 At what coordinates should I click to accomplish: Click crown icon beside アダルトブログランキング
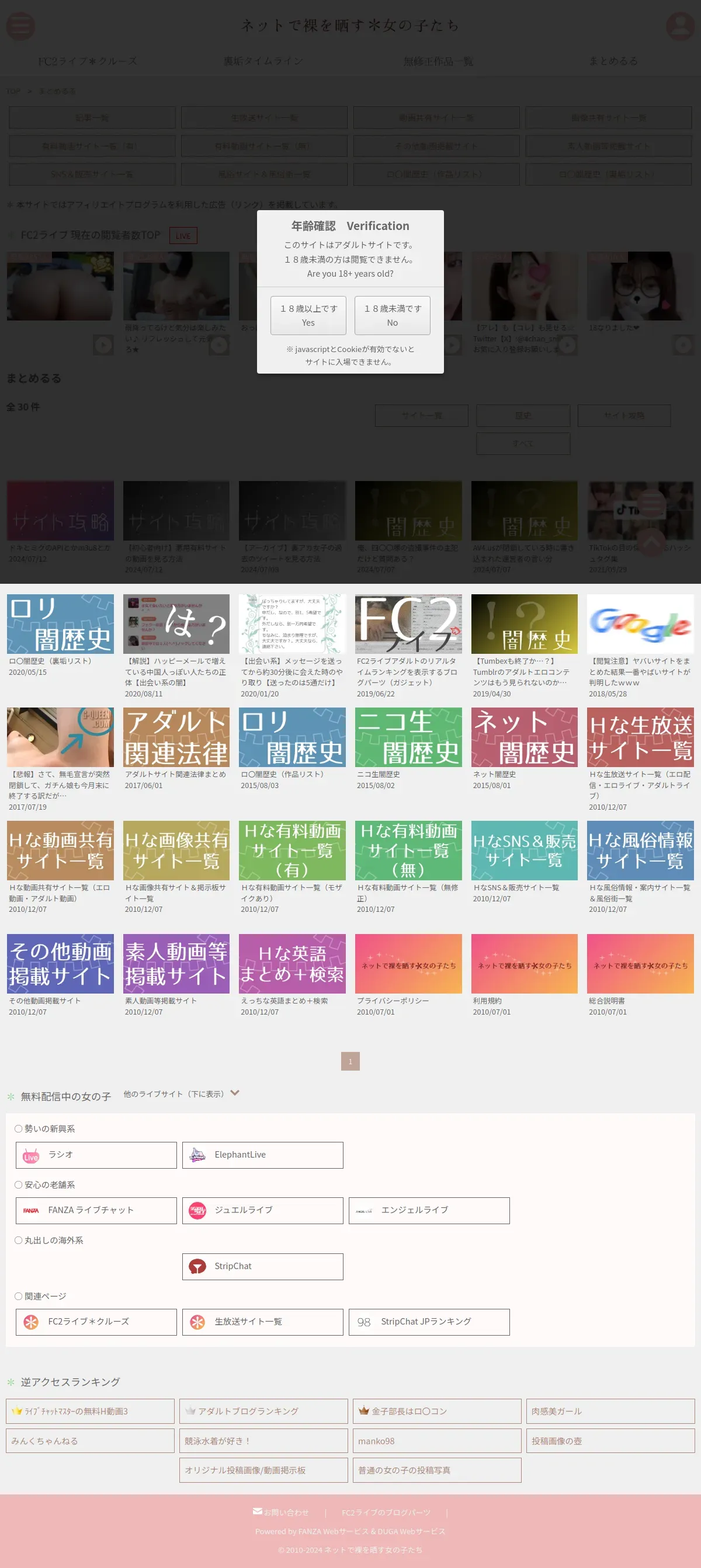[x=190, y=1410]
